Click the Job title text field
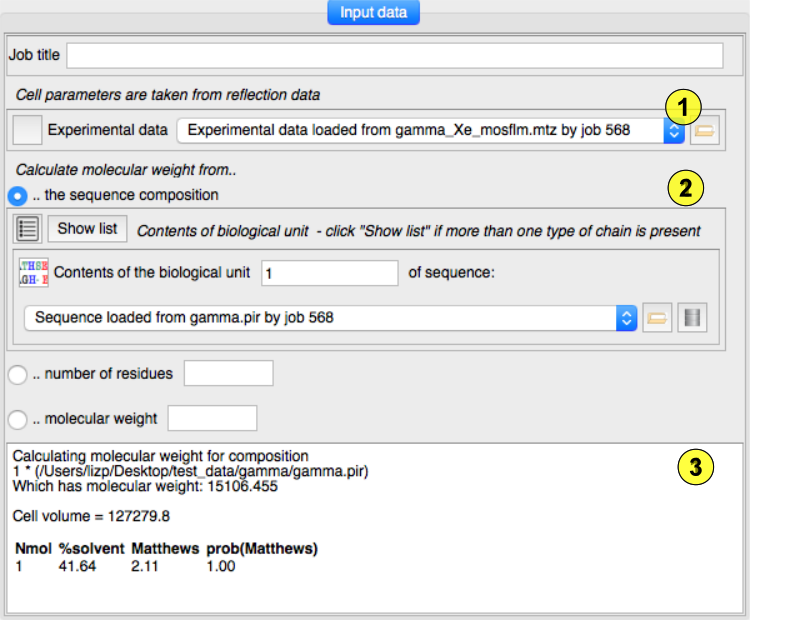This screenshot has width=807, height=620. (394, 55)
